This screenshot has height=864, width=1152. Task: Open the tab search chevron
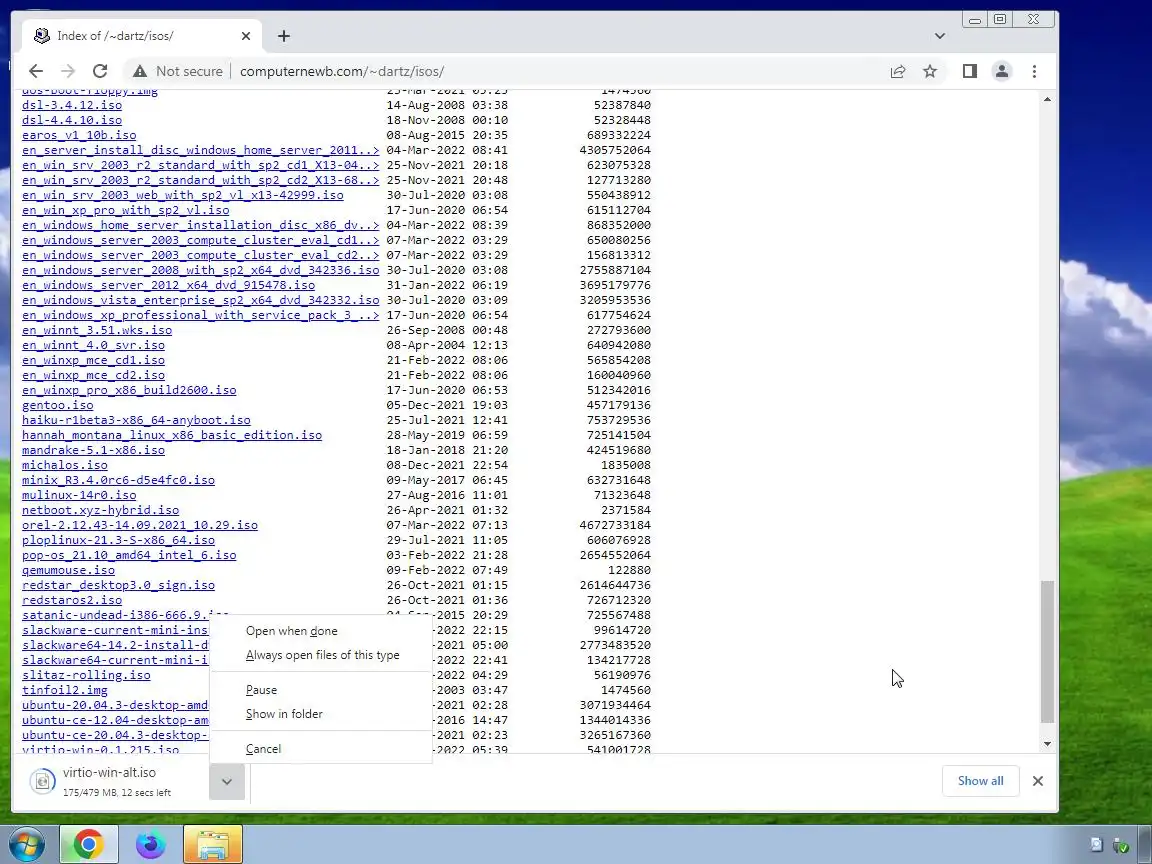coord(940,36)
